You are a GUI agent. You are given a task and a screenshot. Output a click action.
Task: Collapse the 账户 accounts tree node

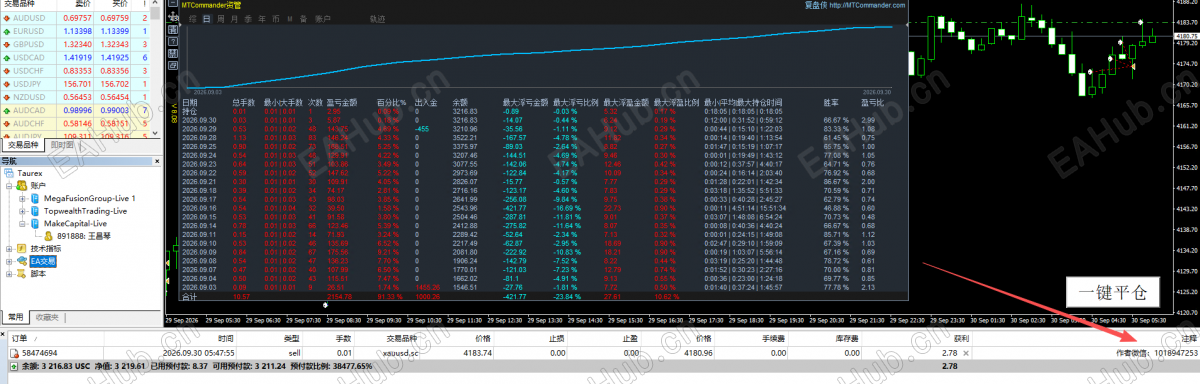8,185
